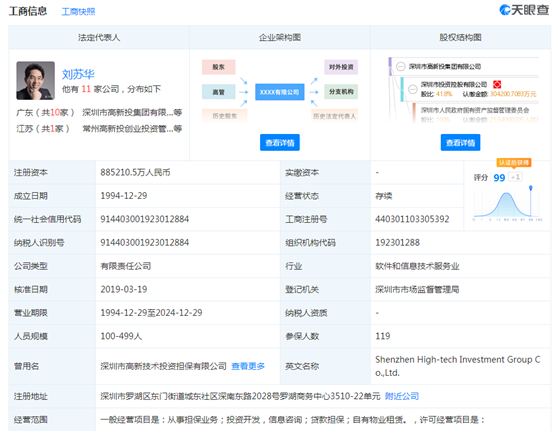This screenshot has height=433, width=558.
Task: Click the 股比: 41.8% shareholding text
Action: point(436,94)
